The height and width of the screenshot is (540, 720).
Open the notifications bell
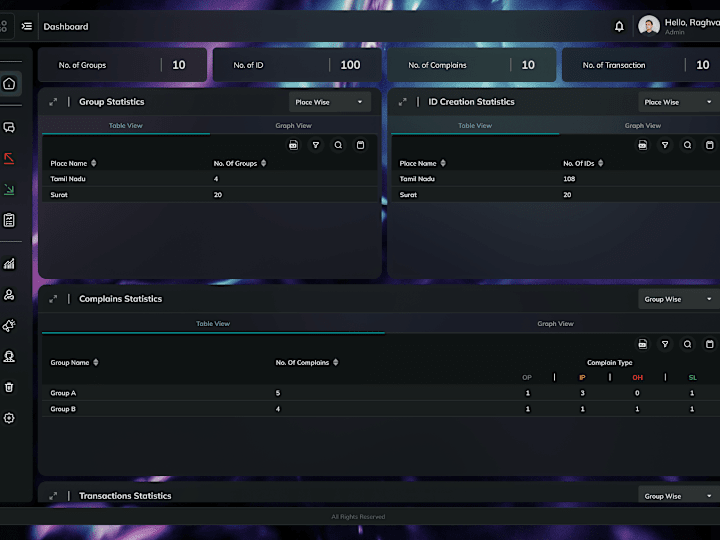point(619,27)
